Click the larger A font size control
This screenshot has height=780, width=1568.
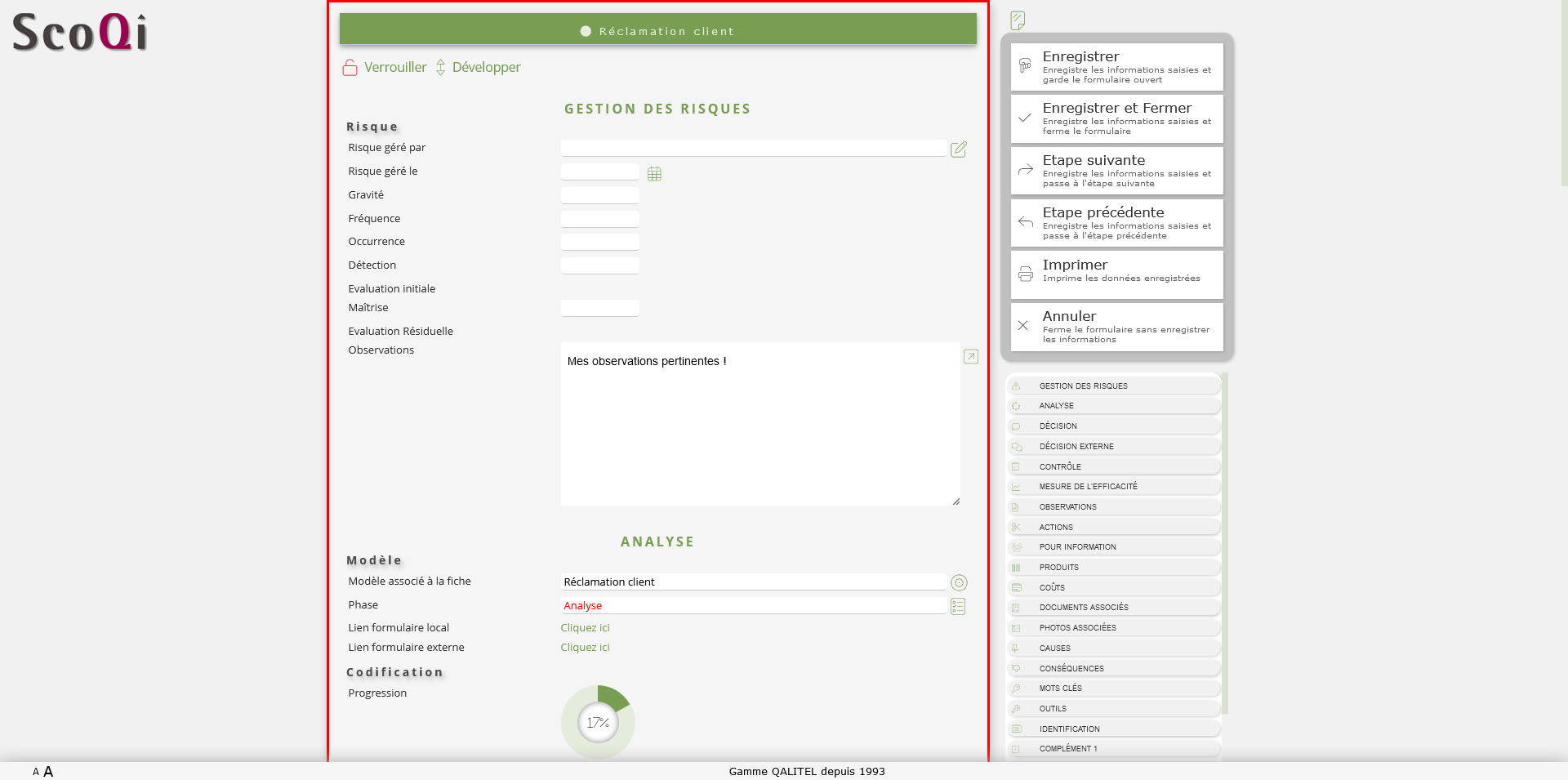point(48,772)
